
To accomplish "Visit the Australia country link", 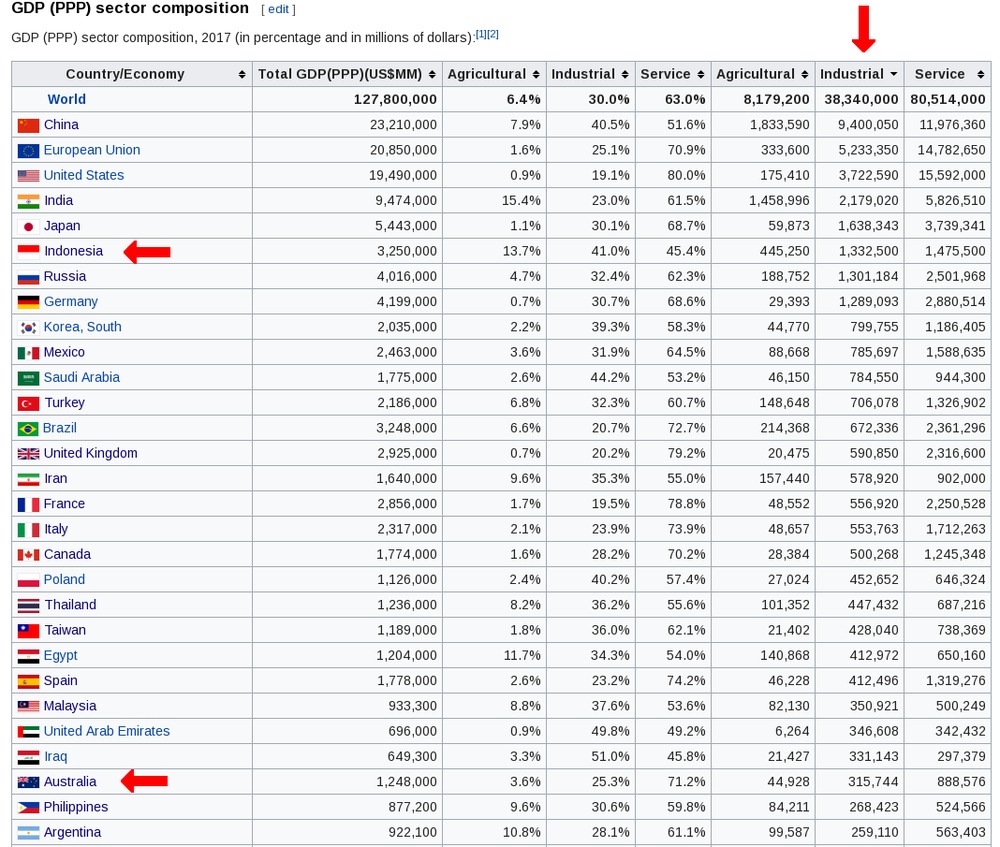I will point(70,781).
